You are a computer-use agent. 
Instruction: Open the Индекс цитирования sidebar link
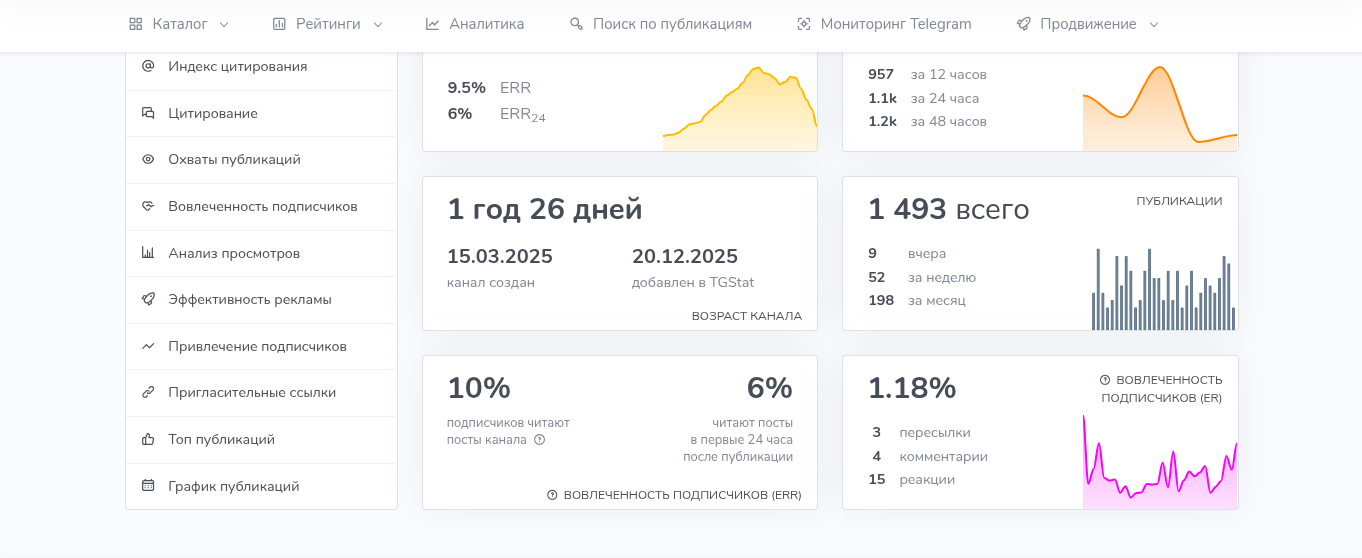coord(237,67)
